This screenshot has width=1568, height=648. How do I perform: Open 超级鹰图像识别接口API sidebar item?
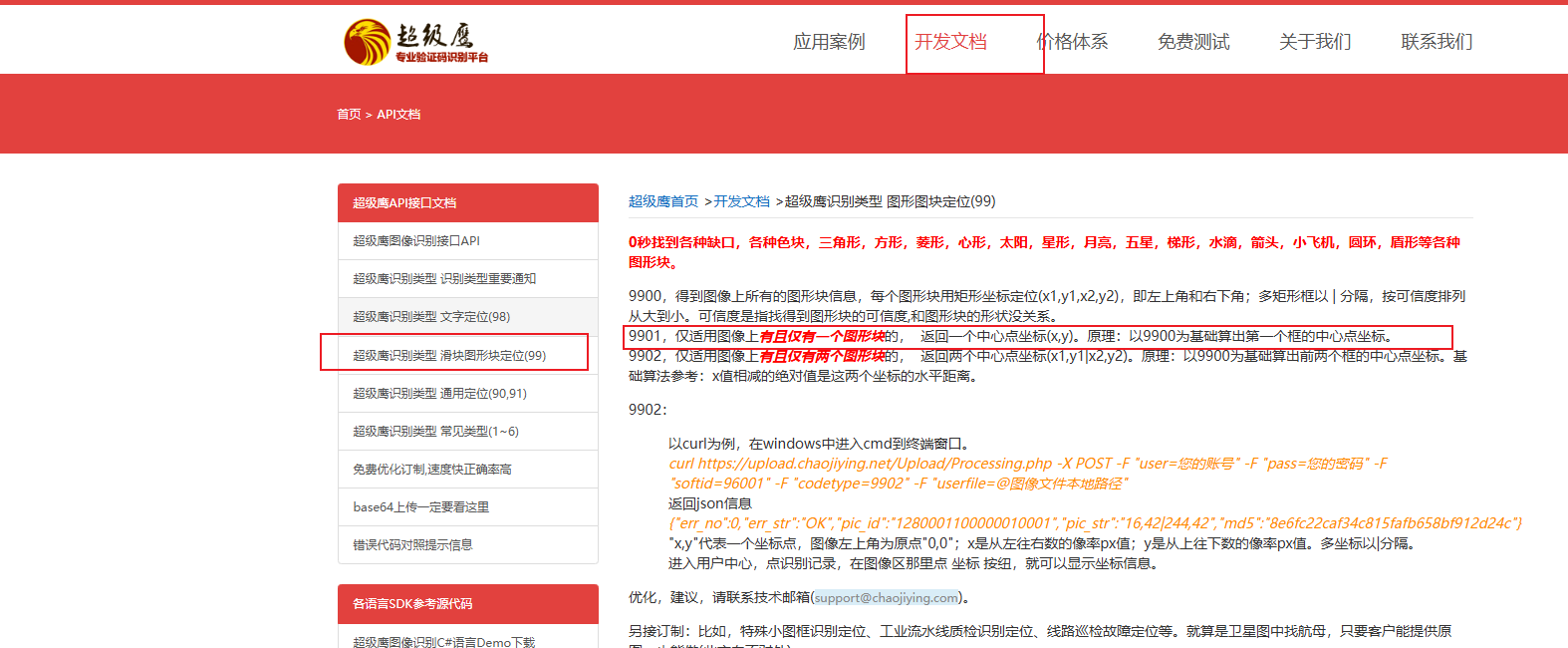tap(468, 241)
